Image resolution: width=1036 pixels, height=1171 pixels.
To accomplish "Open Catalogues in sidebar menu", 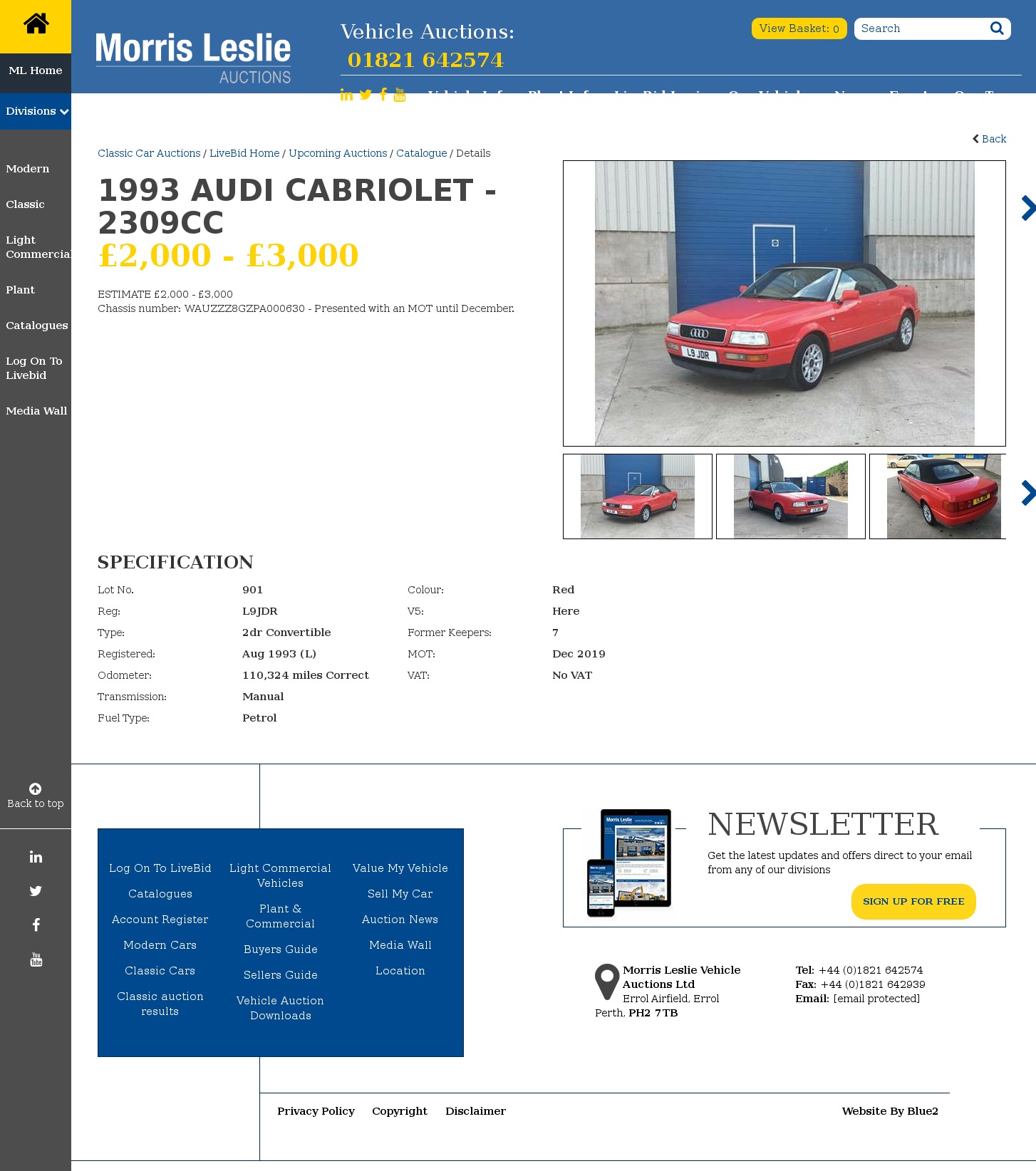I will coord(37,326).
